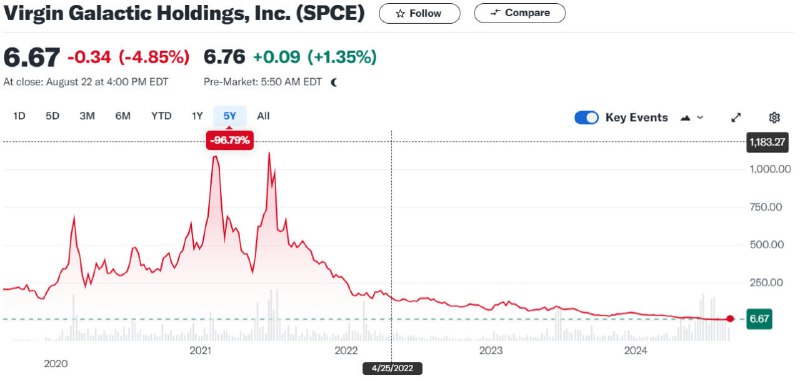Click the compare arrows icon
Image resolution: width=800 pixels, height=381 pixels.
[x=495, y=13]
